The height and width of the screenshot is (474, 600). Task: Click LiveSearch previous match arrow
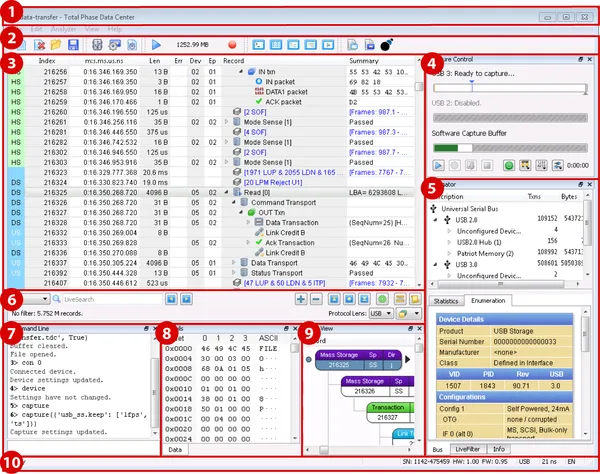(171, 299)
